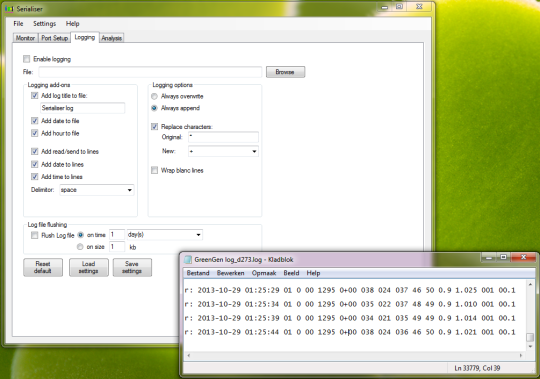Click the Kladblok vertical scrollbar up arrow

(x=530, y=284)
